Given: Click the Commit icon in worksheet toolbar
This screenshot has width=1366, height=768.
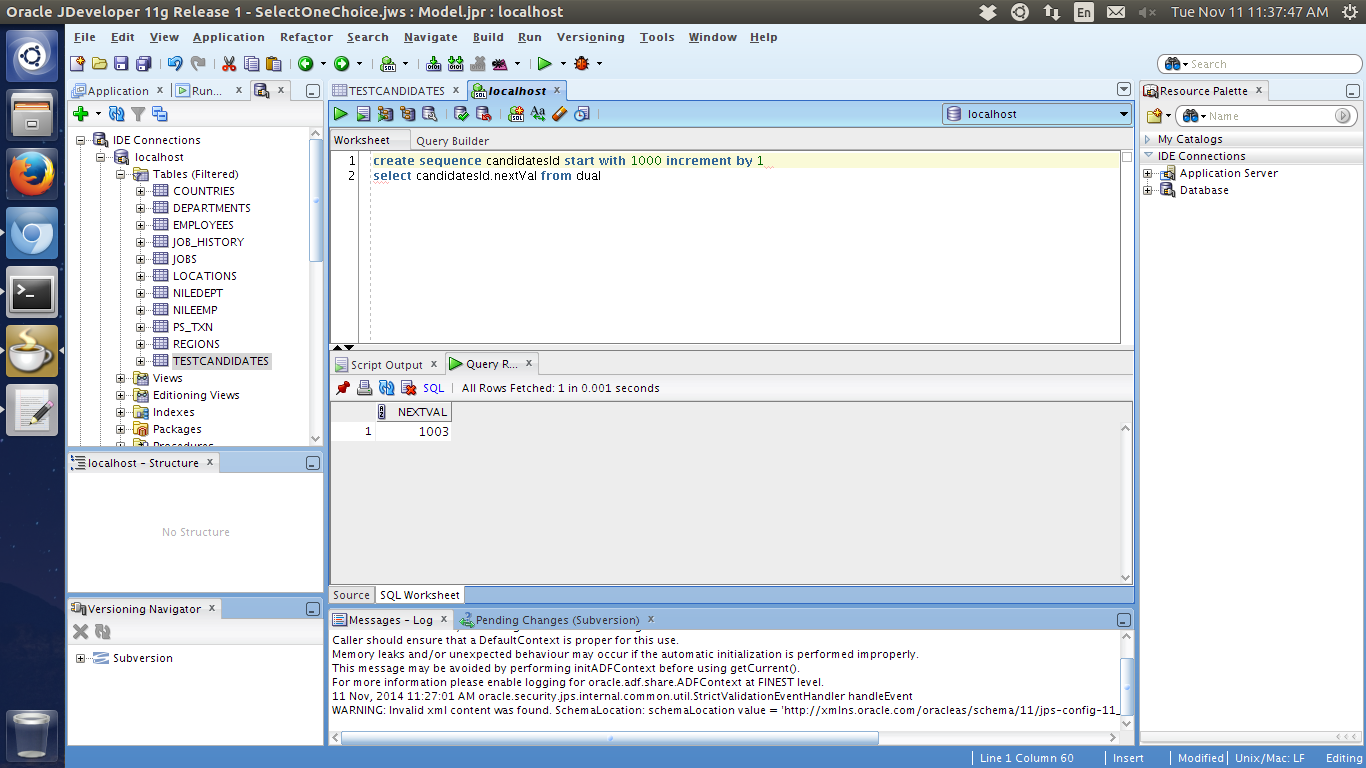Looking at the screenshot, I should [461, 114].
